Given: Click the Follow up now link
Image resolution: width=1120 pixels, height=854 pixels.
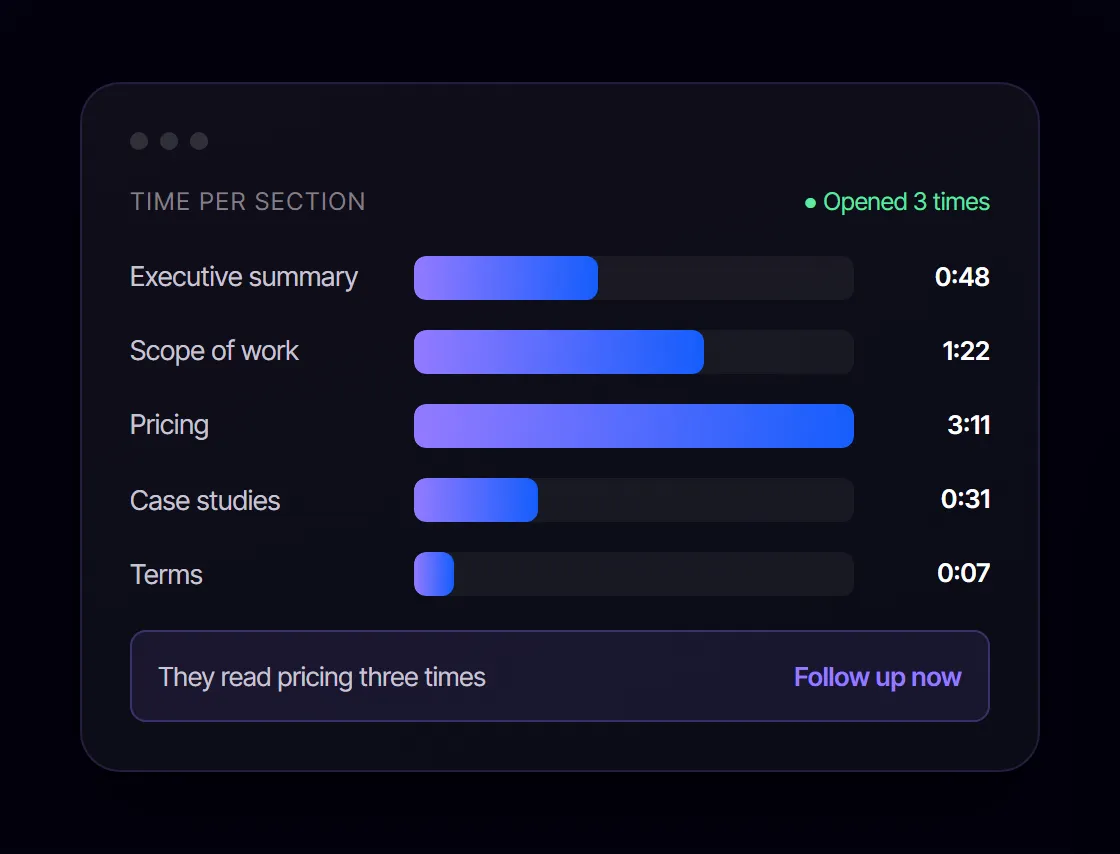Looking at the screenshot, I should [x=878, y=677].
